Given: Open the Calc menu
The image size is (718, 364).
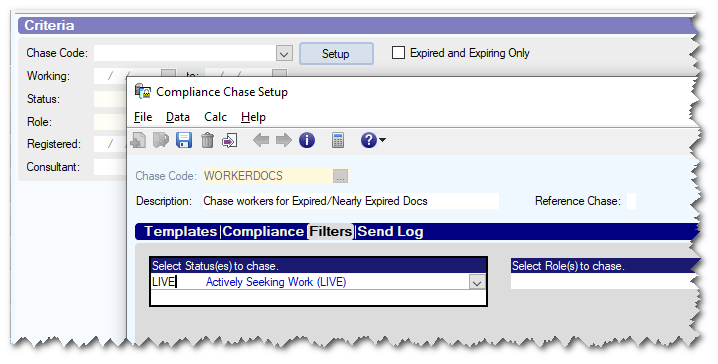Looking at the screenshot, I should tap(215, 117).
